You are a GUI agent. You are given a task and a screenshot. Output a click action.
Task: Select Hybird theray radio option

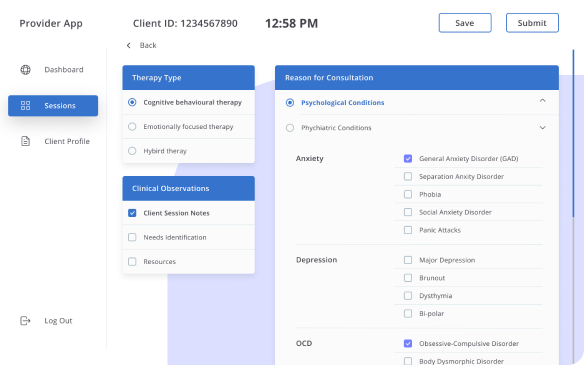[132, 151]
